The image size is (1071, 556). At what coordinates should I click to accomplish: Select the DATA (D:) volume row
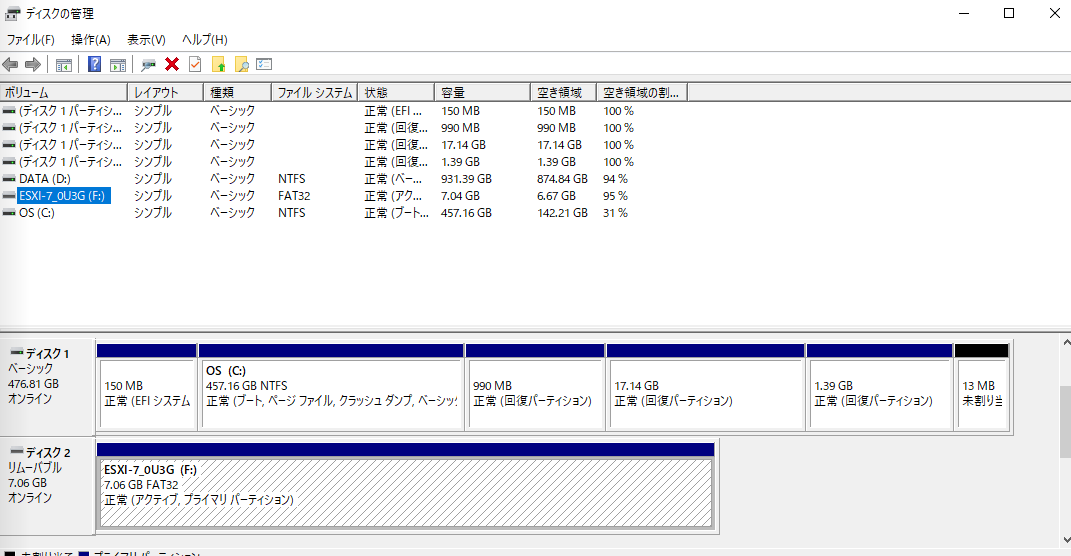pos(45,179)
